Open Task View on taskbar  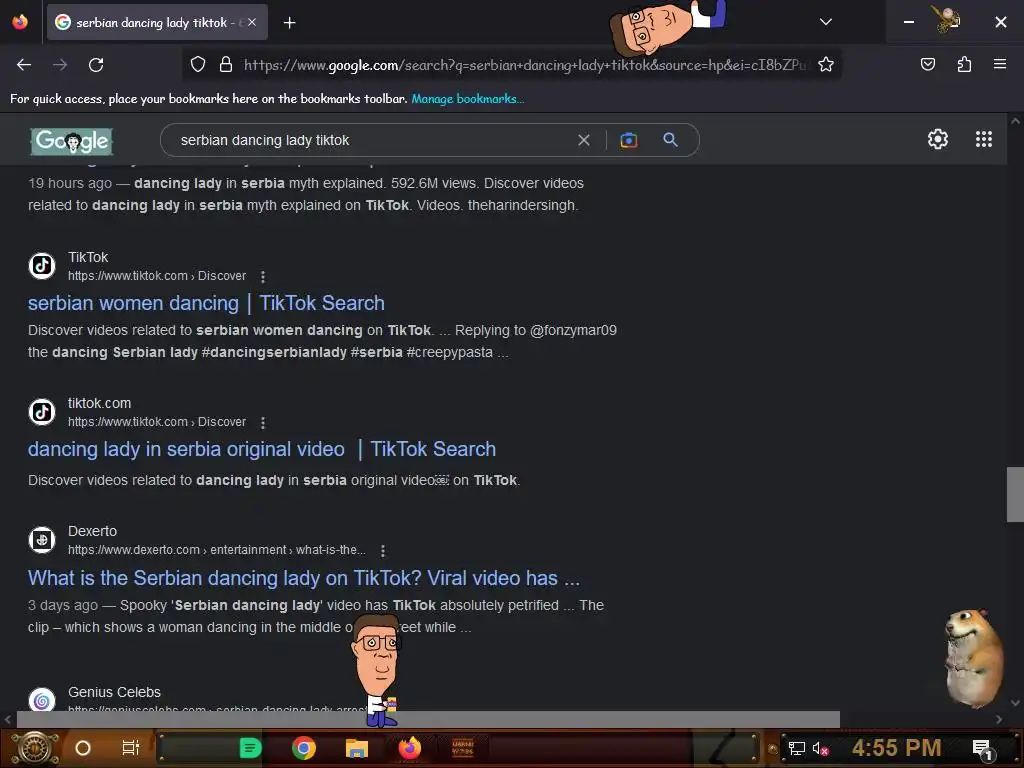coord(131,748)
